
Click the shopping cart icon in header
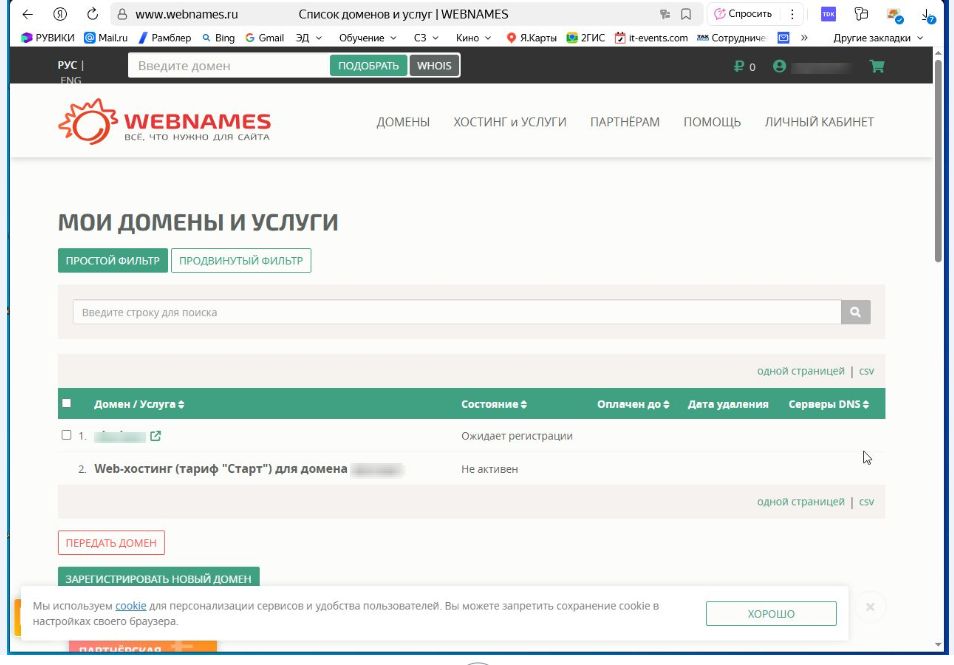(877, 67)
